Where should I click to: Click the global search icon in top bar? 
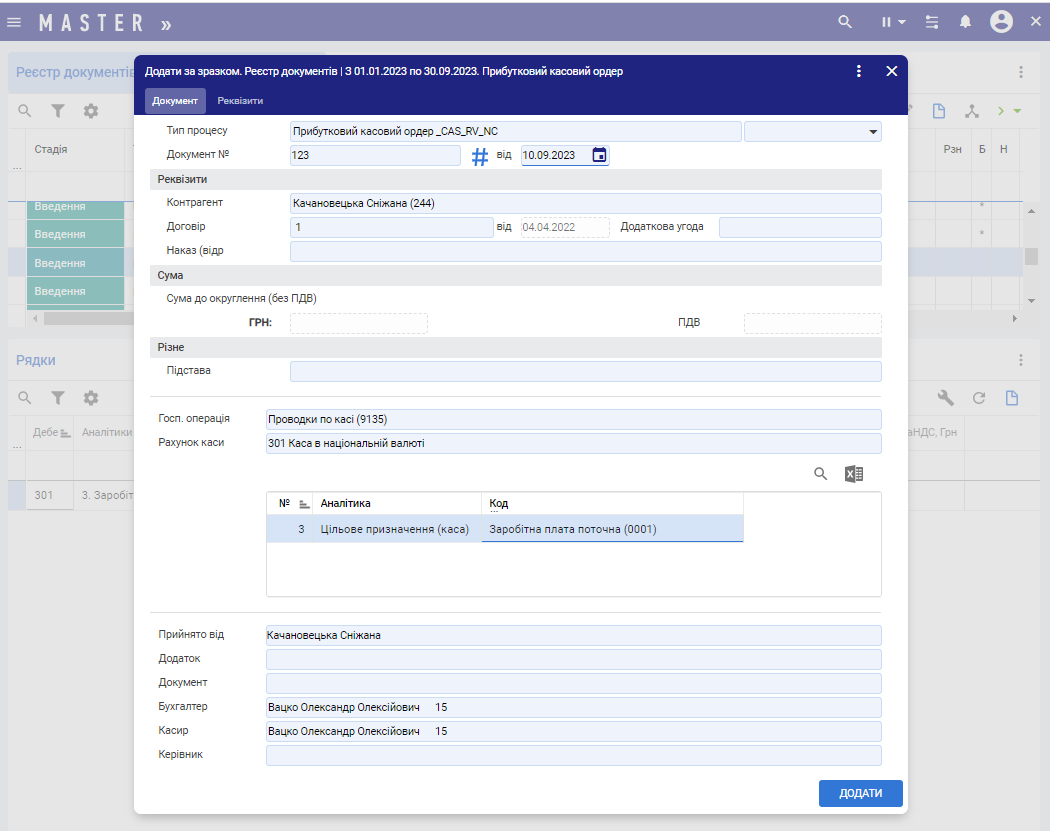point(845,22)
